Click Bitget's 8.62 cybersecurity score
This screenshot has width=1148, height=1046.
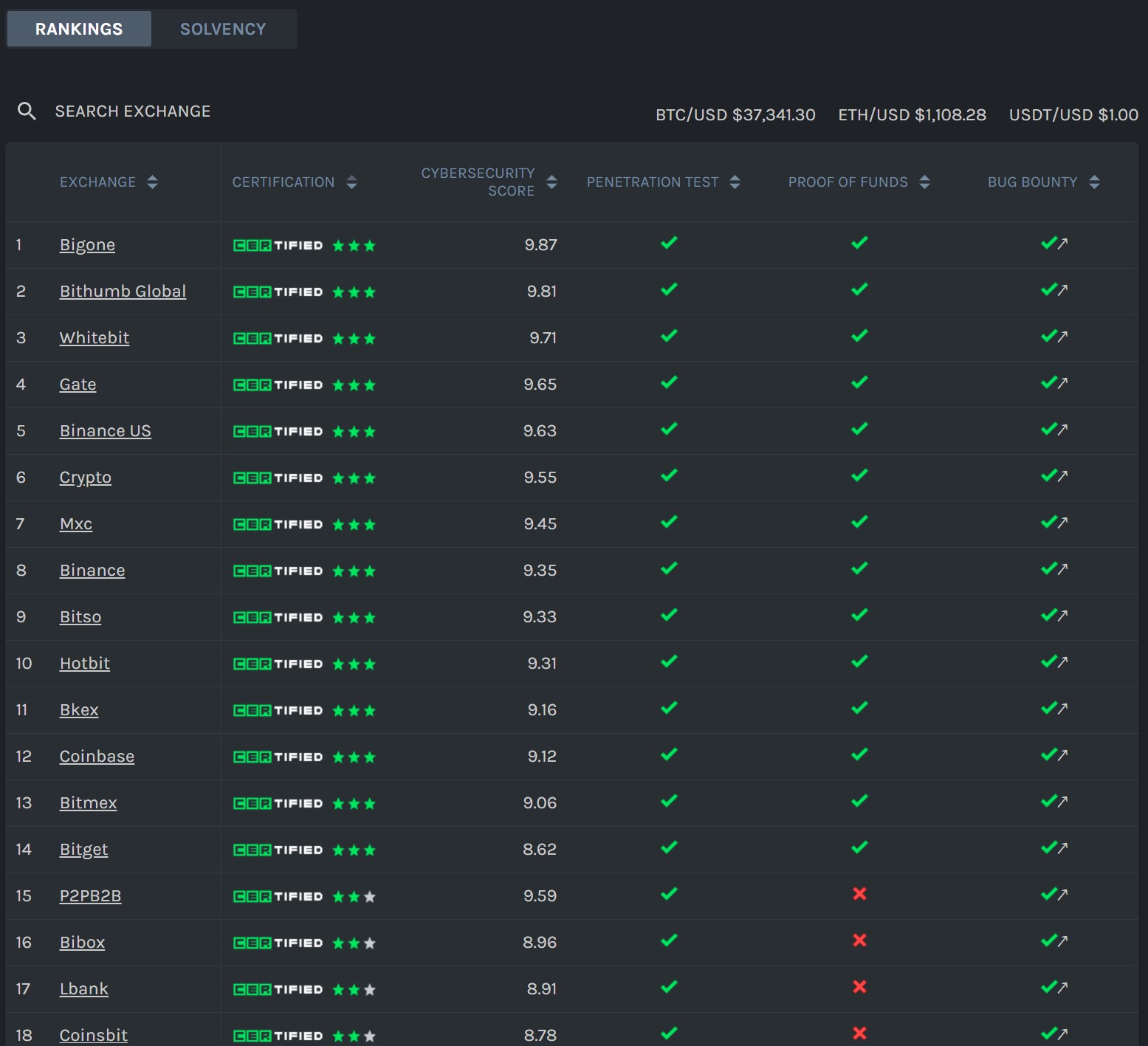(540, 850)
